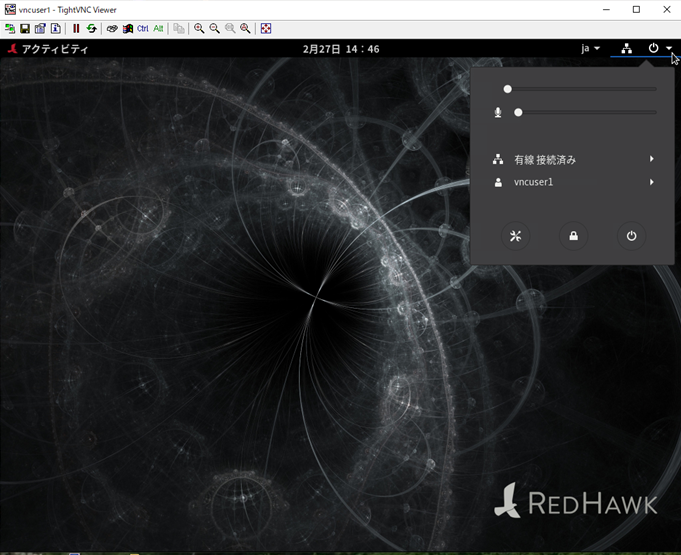The image size is (681, 555).
Task: Open system settings round button
Action: click(516, 236)
